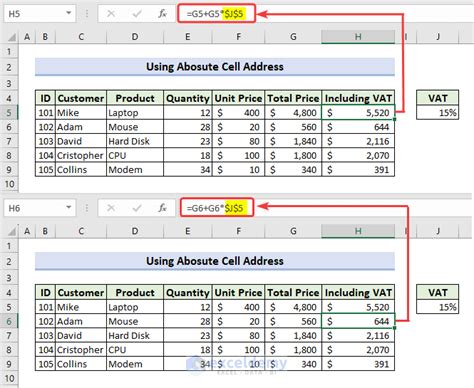Open the Name Box dropdown showing H6
The width and height of the screenshot is (474, 388).
click(x=69, y=208)
